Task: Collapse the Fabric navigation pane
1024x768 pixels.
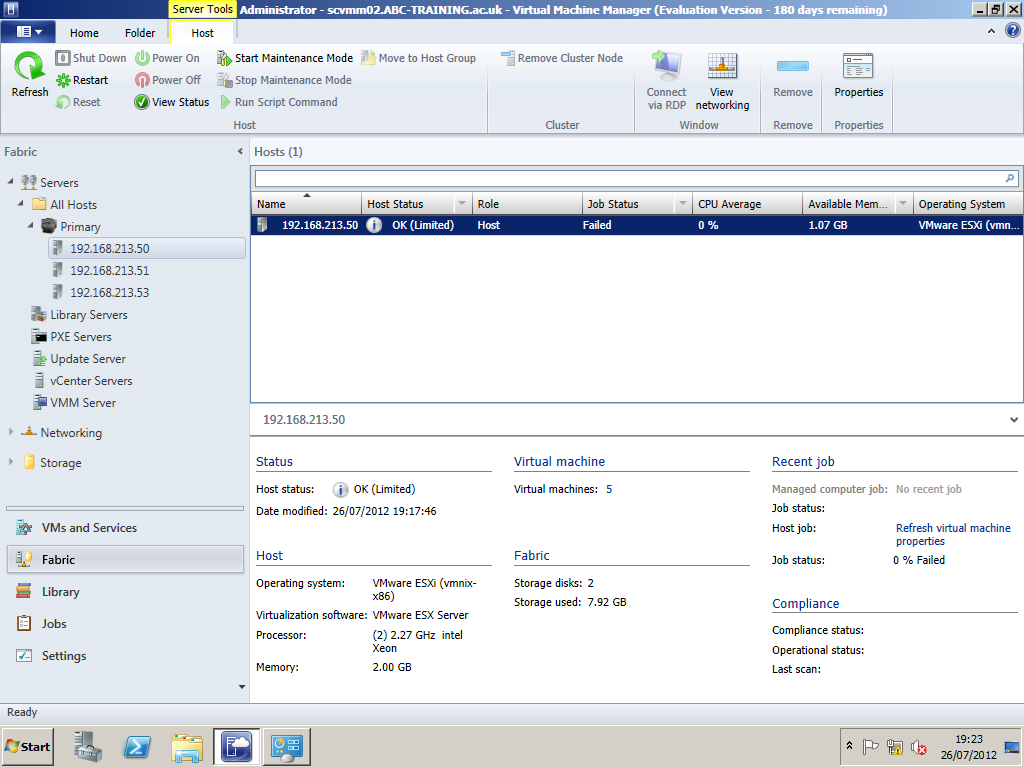Action: (240, 152)
